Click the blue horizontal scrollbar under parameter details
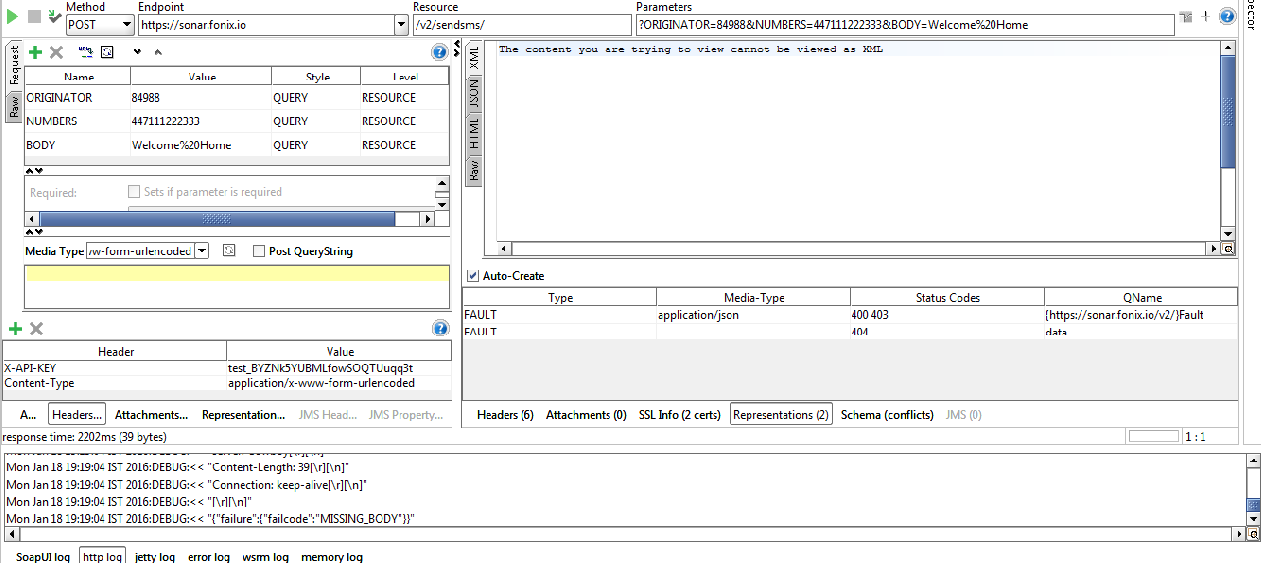Image resolution: width=1261 pixels, height=563 pixels. [x=216, y=219]
